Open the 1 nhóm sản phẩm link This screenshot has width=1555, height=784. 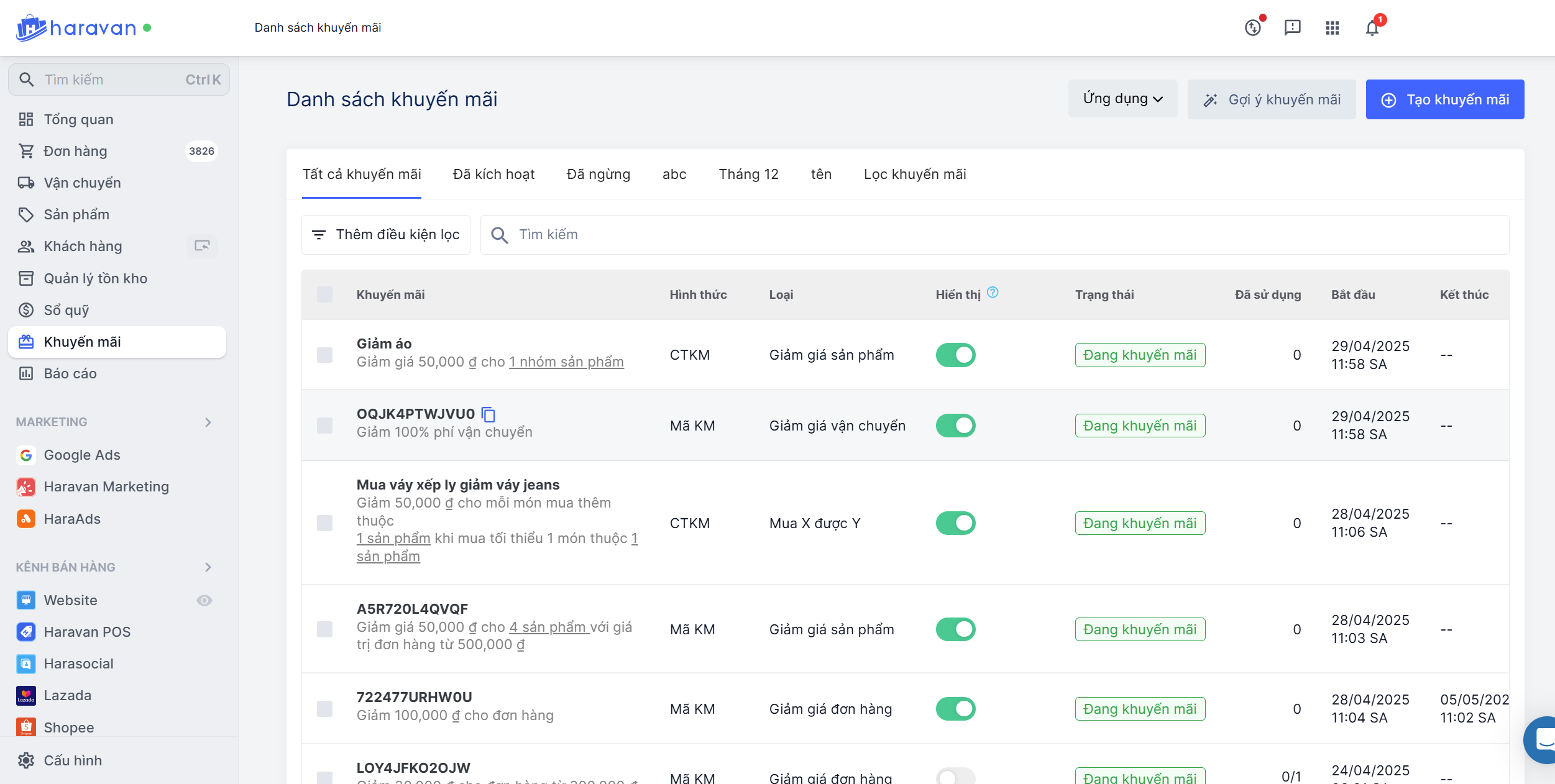tap(566, 362)
